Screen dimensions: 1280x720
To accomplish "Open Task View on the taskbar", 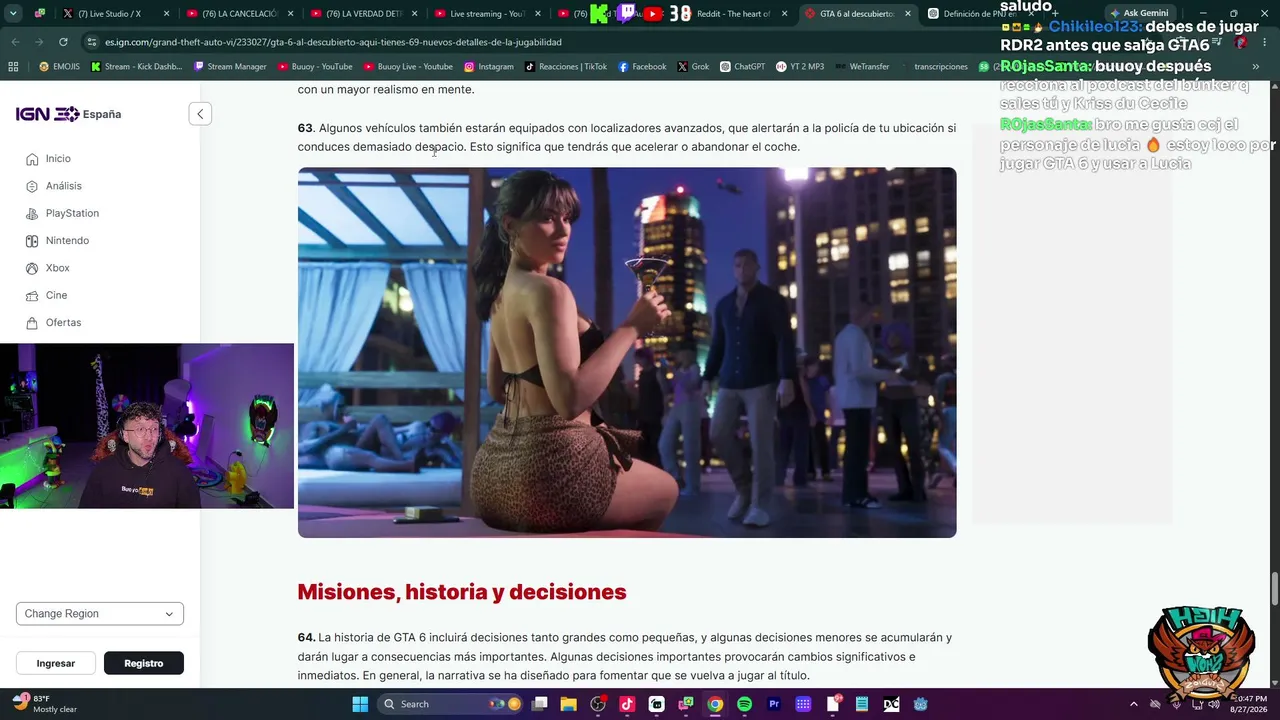I will pos(540,704).
